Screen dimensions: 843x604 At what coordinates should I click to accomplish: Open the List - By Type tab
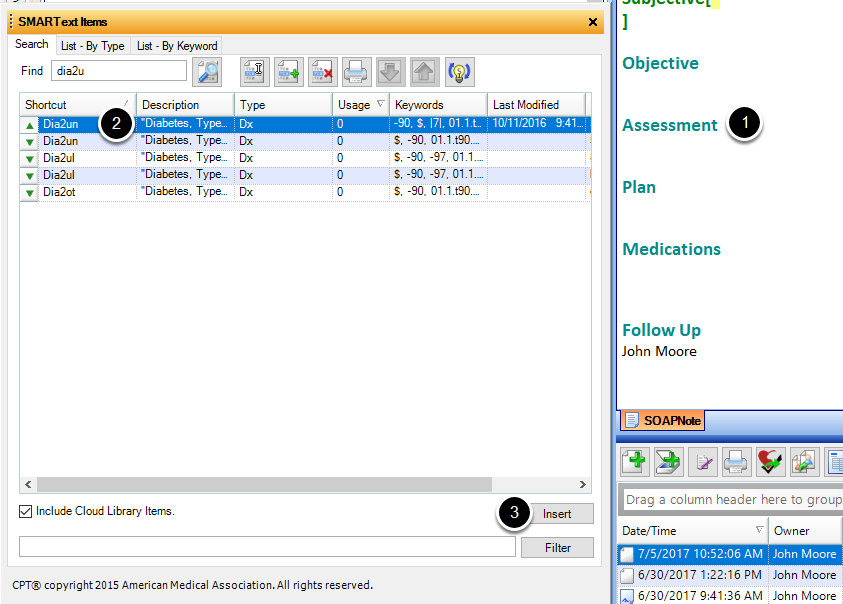click(92, 46)
